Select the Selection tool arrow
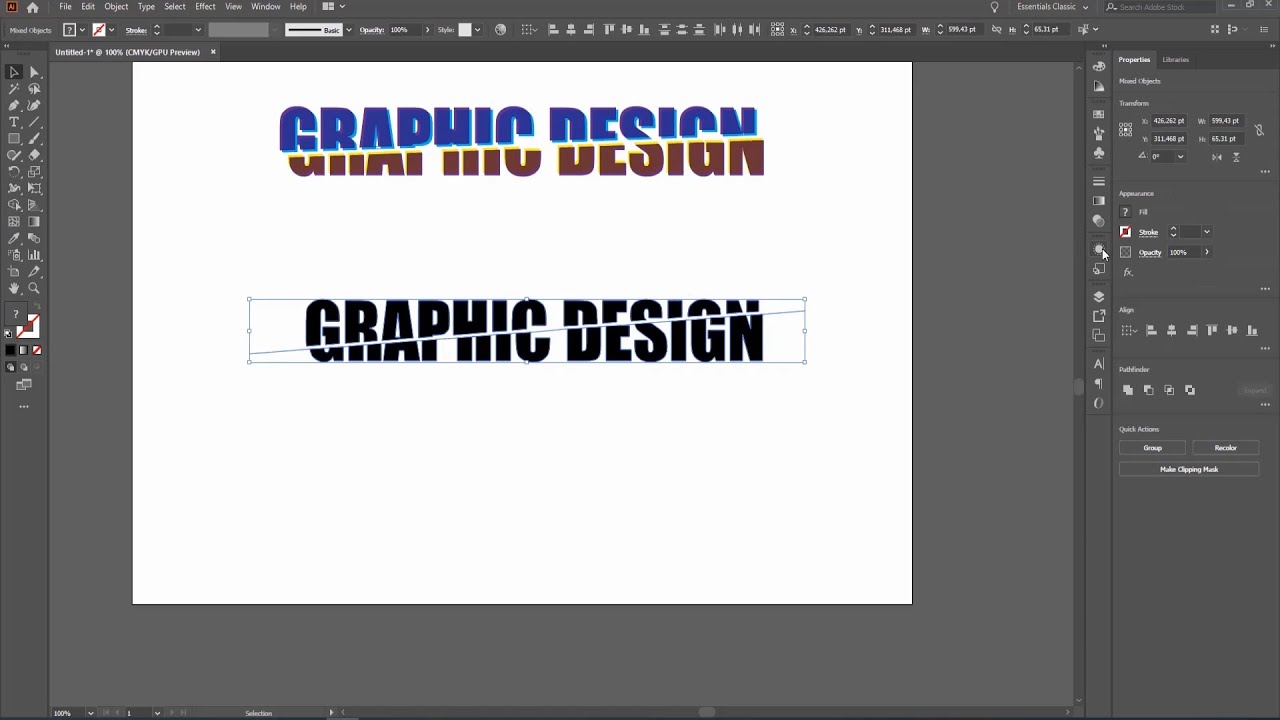Viewport: 1280px width, 720px height. point(14,72)
